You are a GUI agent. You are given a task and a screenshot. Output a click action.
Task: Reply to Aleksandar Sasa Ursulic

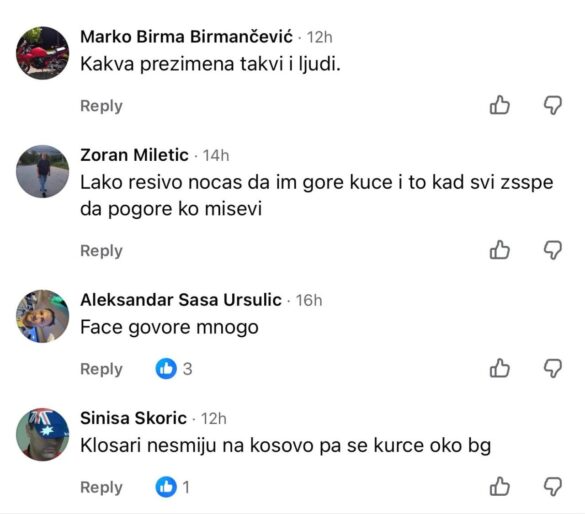[x=101, y=369]
